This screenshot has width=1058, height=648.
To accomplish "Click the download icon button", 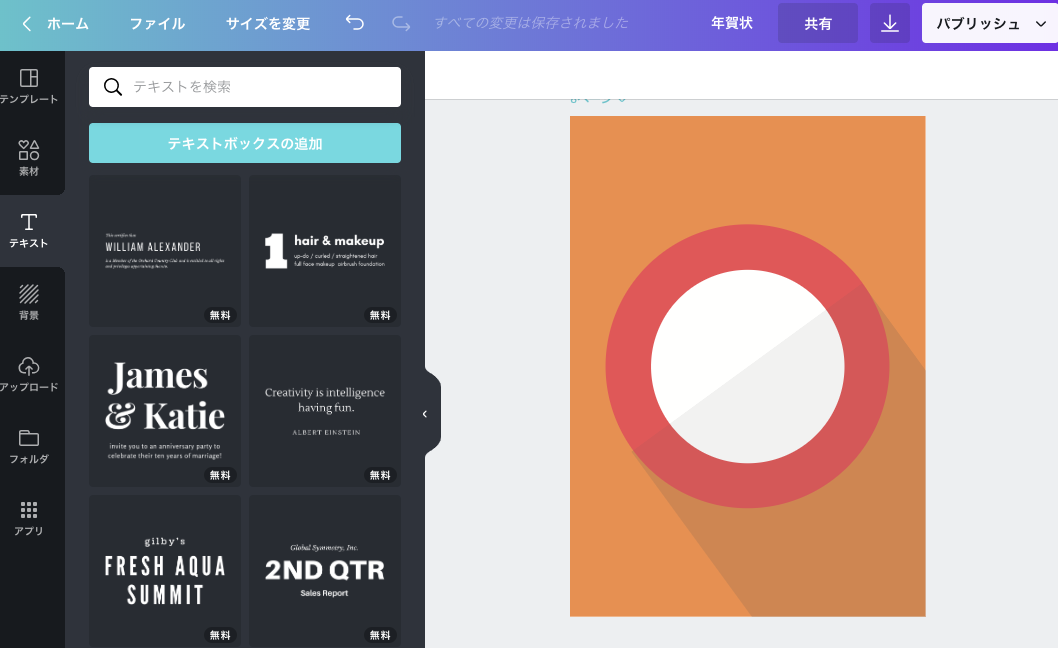I will pyautogui.click(x=890, y=23).
